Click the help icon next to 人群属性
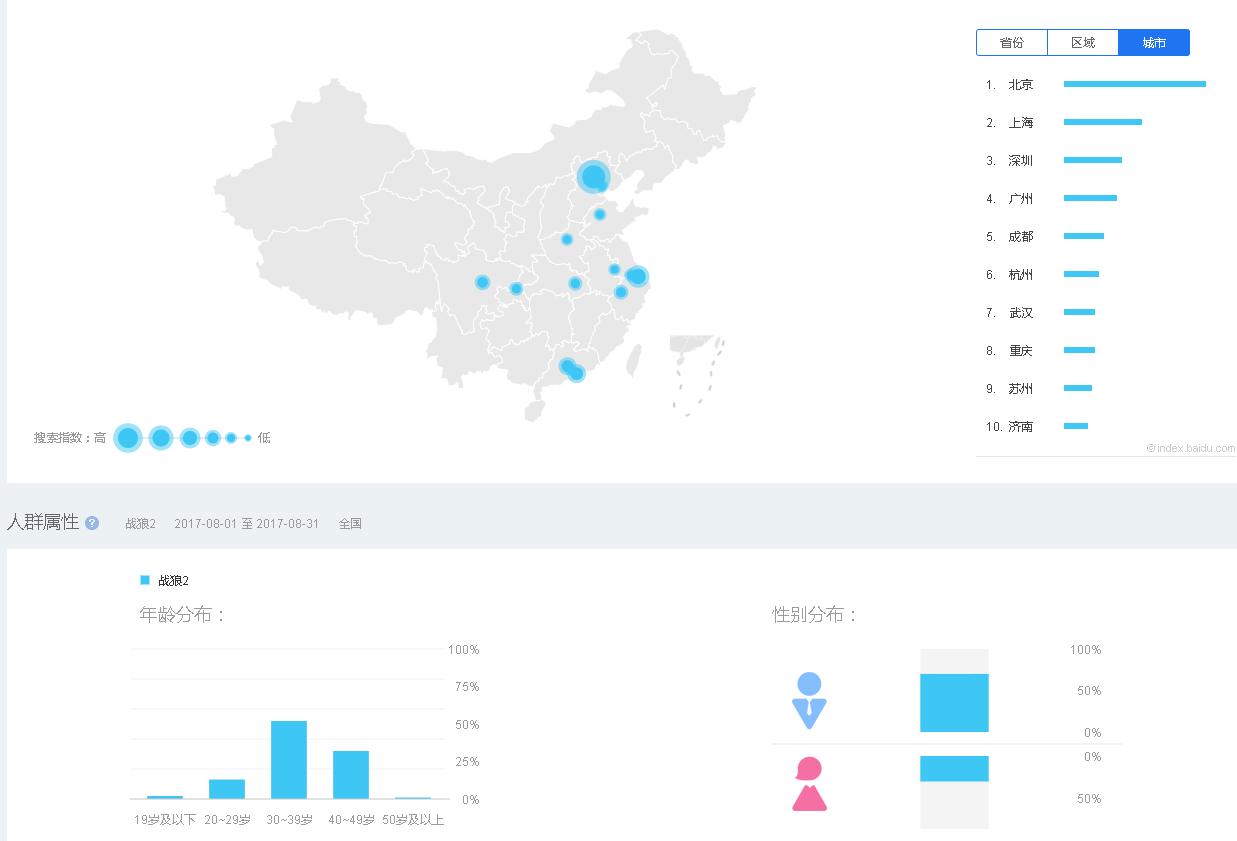Viewport: 1237px width, 841px height. click(x=91, y=523)
